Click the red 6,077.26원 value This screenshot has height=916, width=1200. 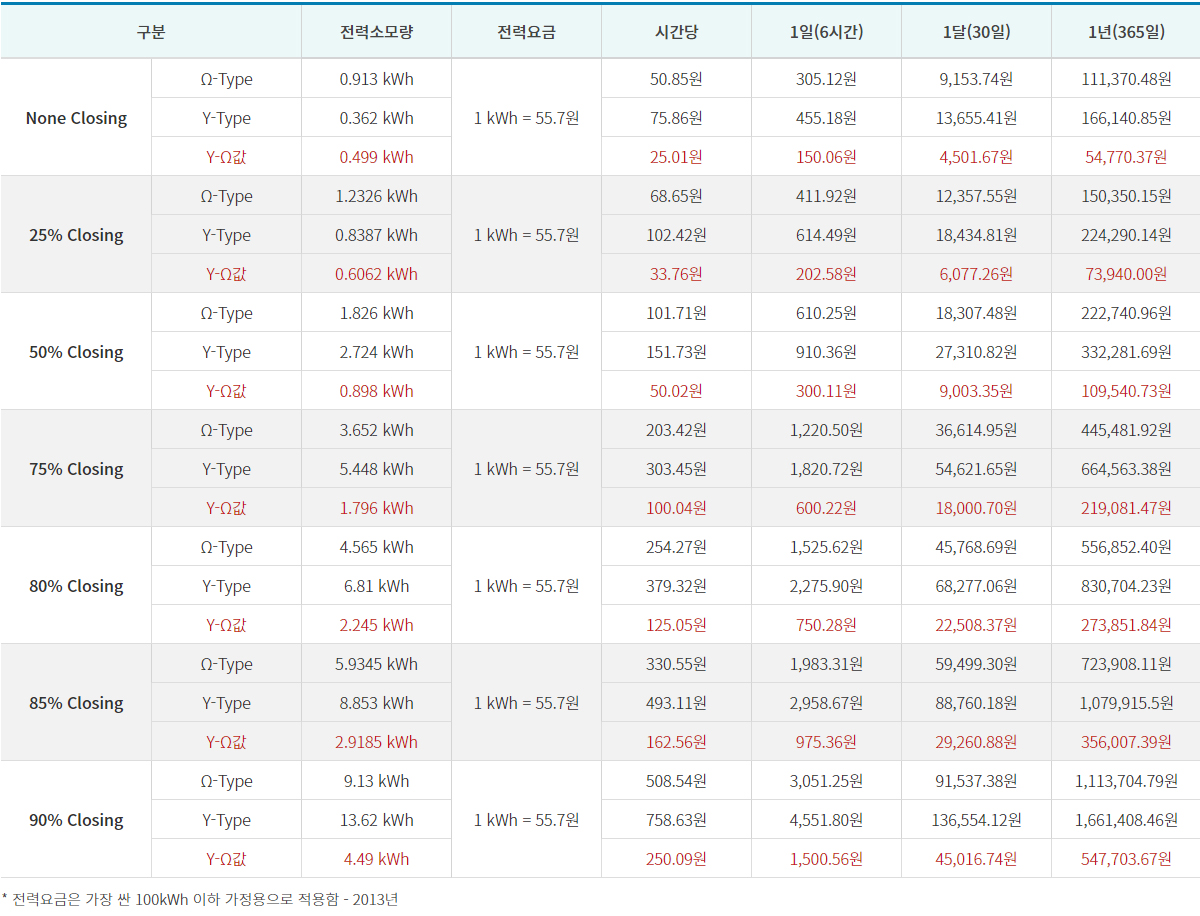(976, 274)
